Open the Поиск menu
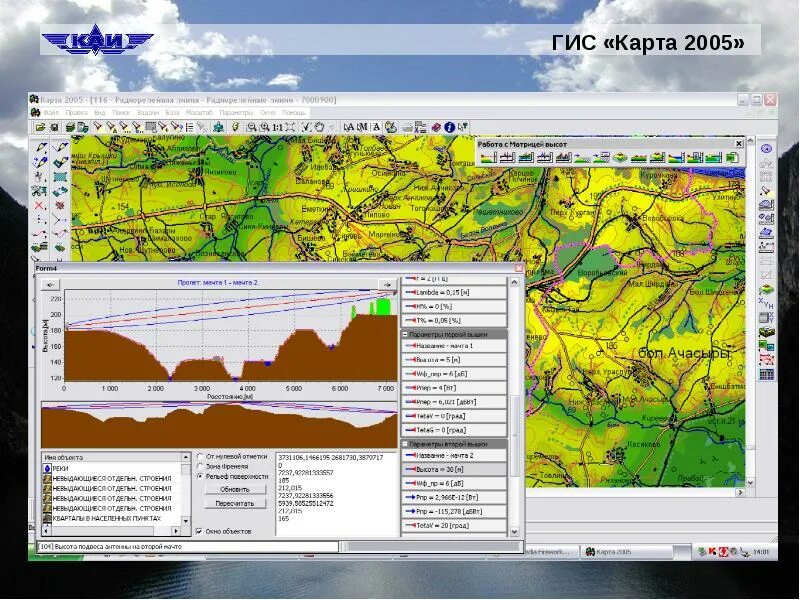This screenshot has width=800, height=600. (x=121, y=112)
